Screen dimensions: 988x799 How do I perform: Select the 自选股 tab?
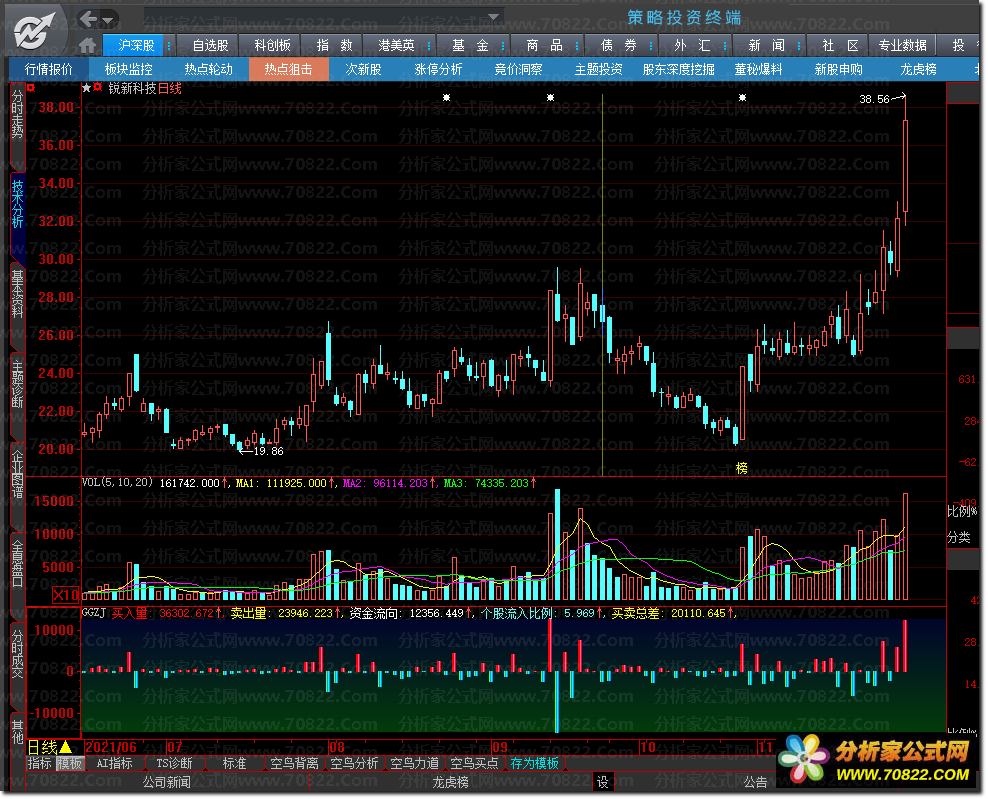(x=210, y=45)
